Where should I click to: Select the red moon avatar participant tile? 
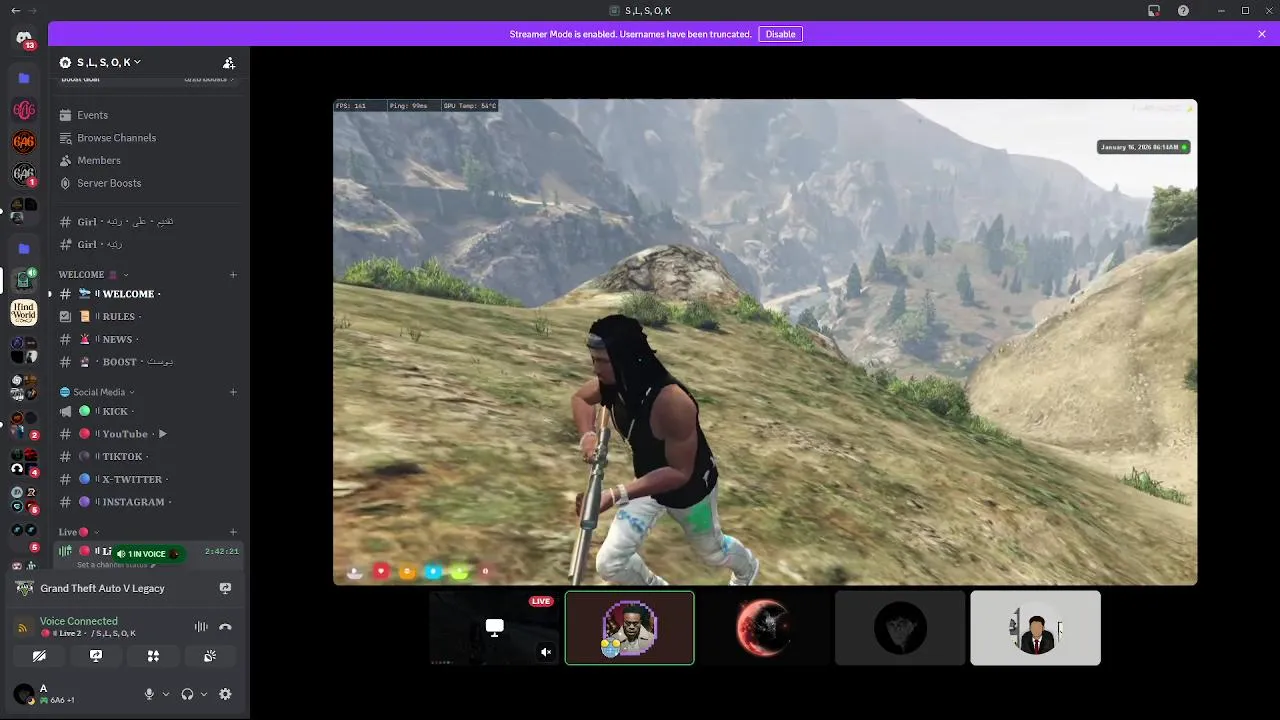[764, 628]
